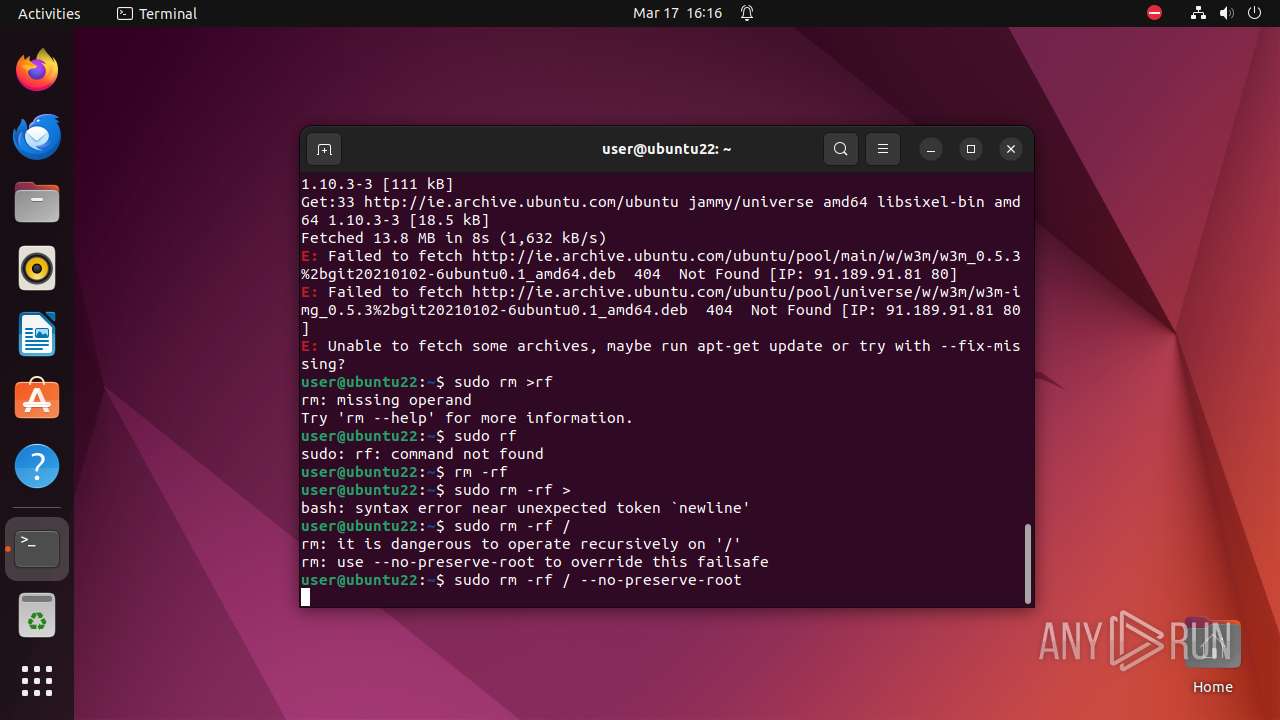Click the 'sudo rm >rf' command line
The width and height of the screenshot is (1280, 720).
click(427, 382)
